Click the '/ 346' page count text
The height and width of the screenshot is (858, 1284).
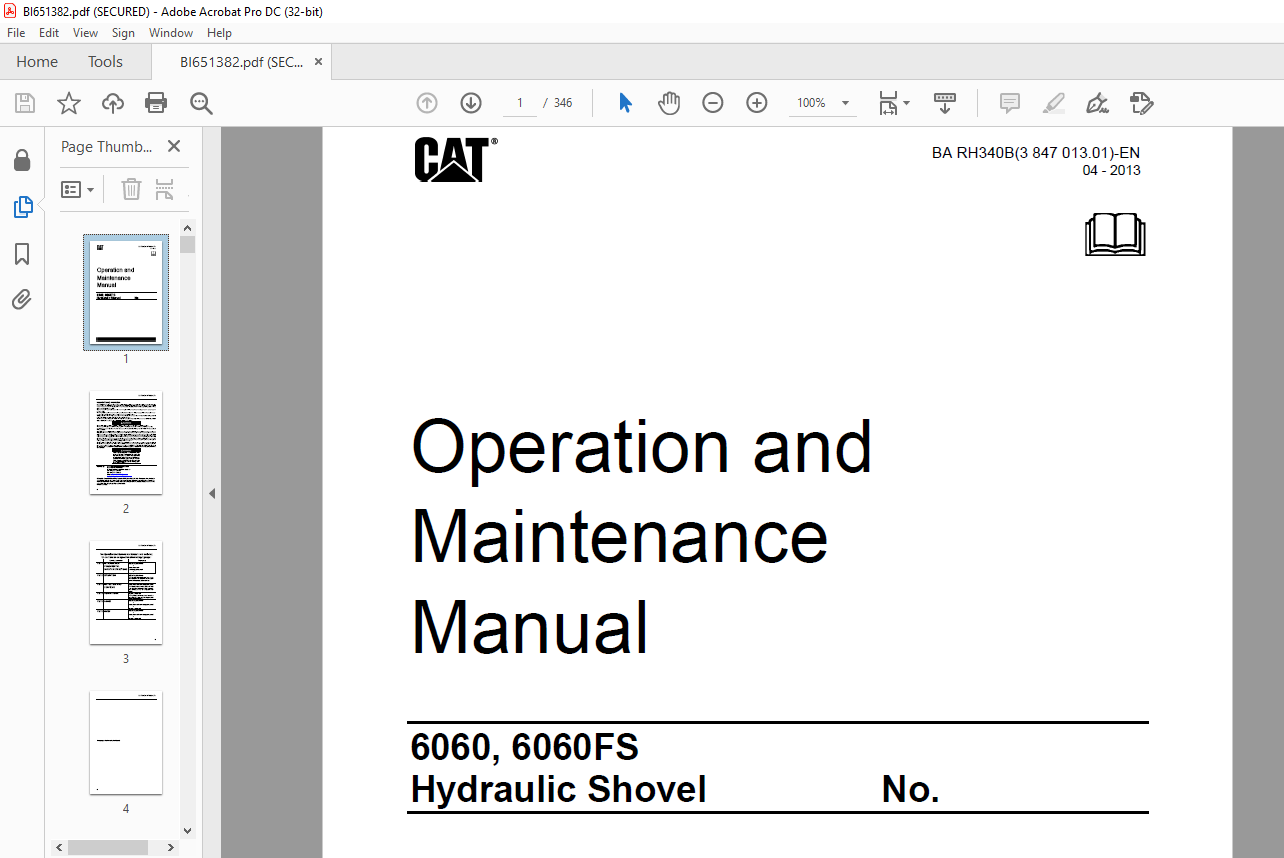tap(557, 103)
